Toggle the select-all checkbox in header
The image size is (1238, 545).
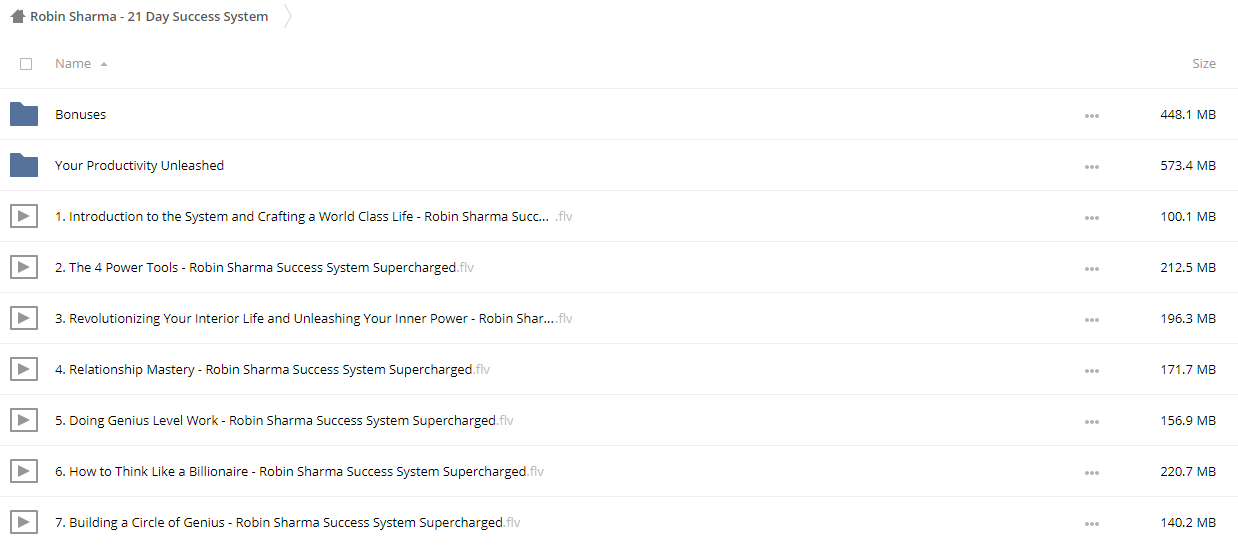26,64
